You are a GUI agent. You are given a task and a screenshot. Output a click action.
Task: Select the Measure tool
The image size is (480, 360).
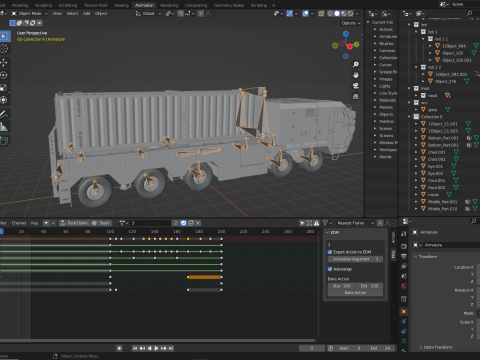pyautogui.click(x=4, y=127)
